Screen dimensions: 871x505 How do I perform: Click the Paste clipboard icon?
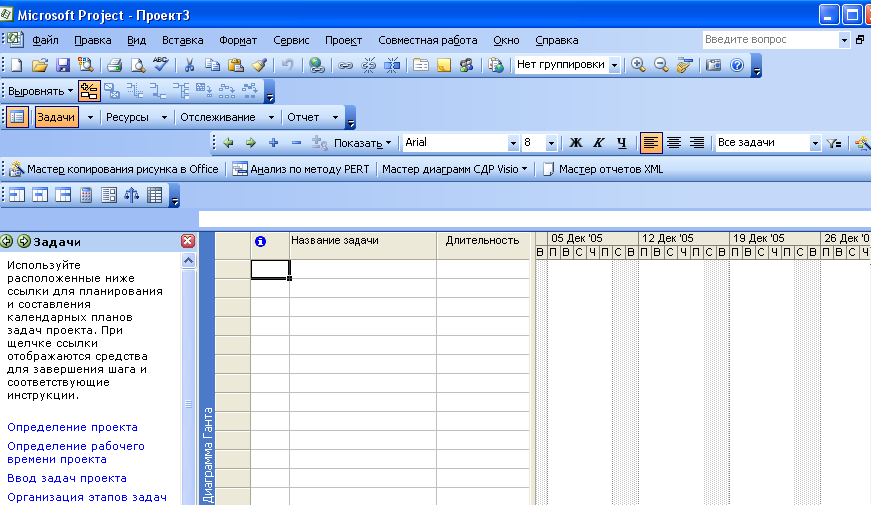pos(236,66)
